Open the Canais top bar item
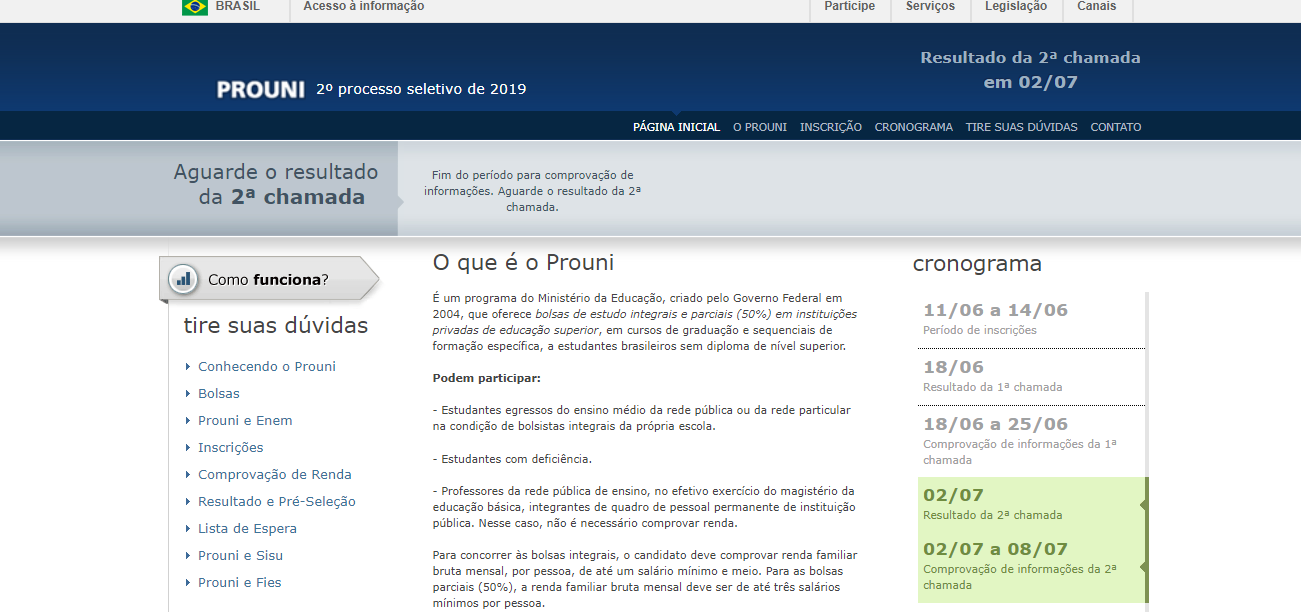1301x612 pixels. (1097, 6)
